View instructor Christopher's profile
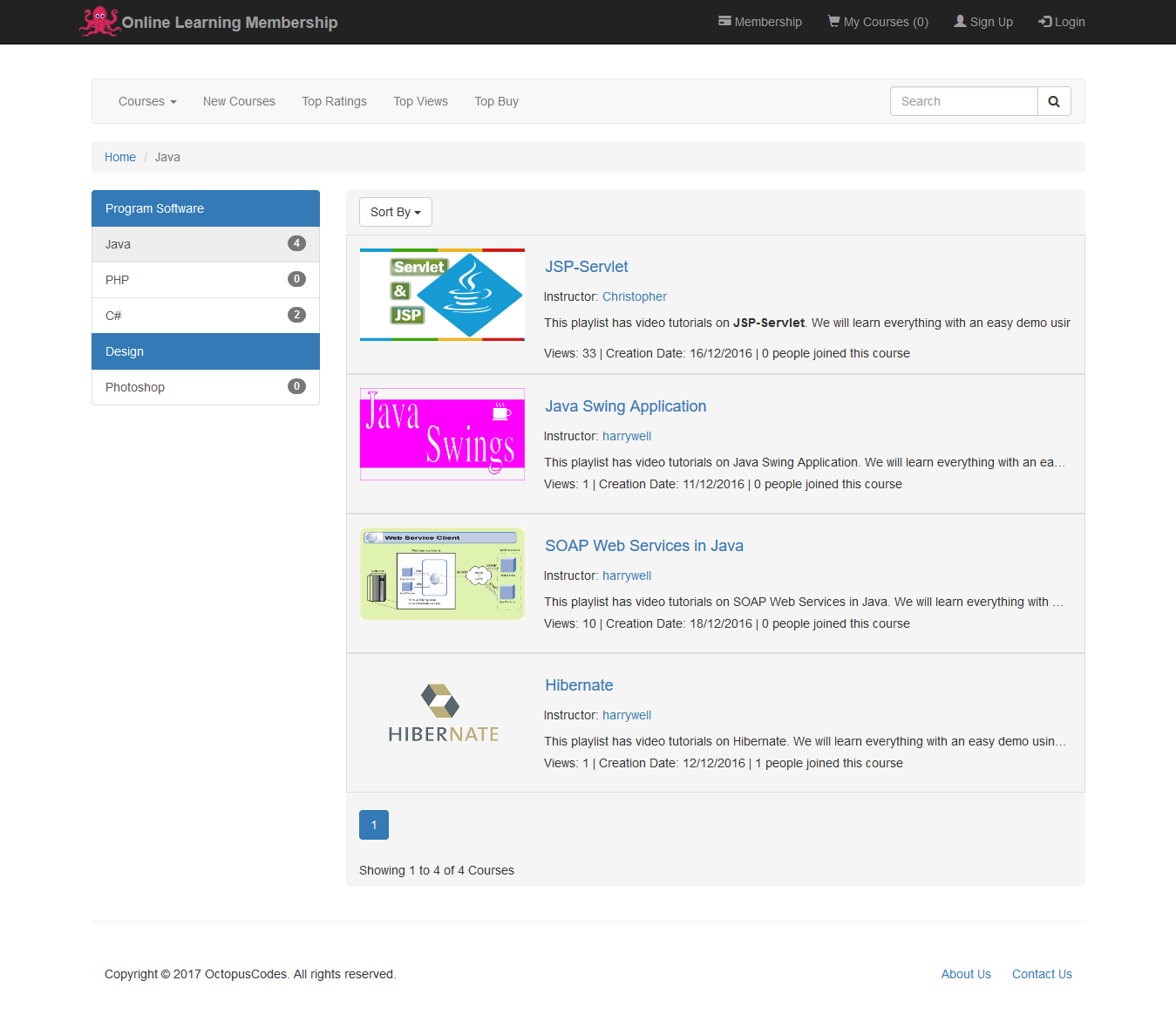The image size is (1176, 1035). tap(634, 296)
